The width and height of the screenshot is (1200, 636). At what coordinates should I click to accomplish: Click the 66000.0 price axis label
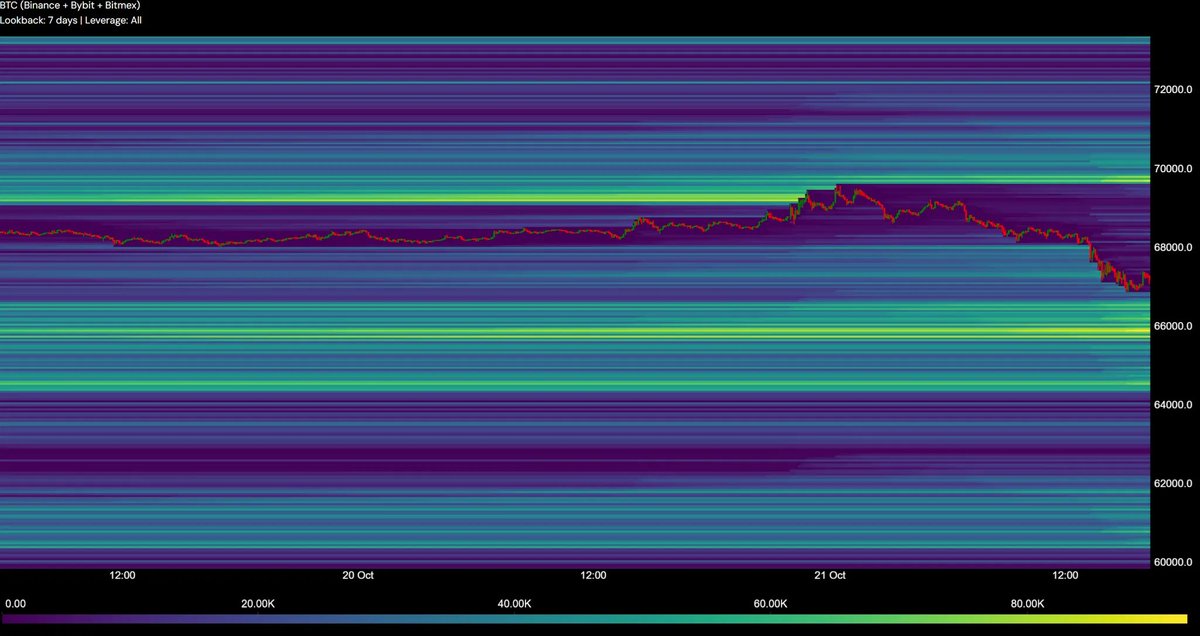[1174, 326]
